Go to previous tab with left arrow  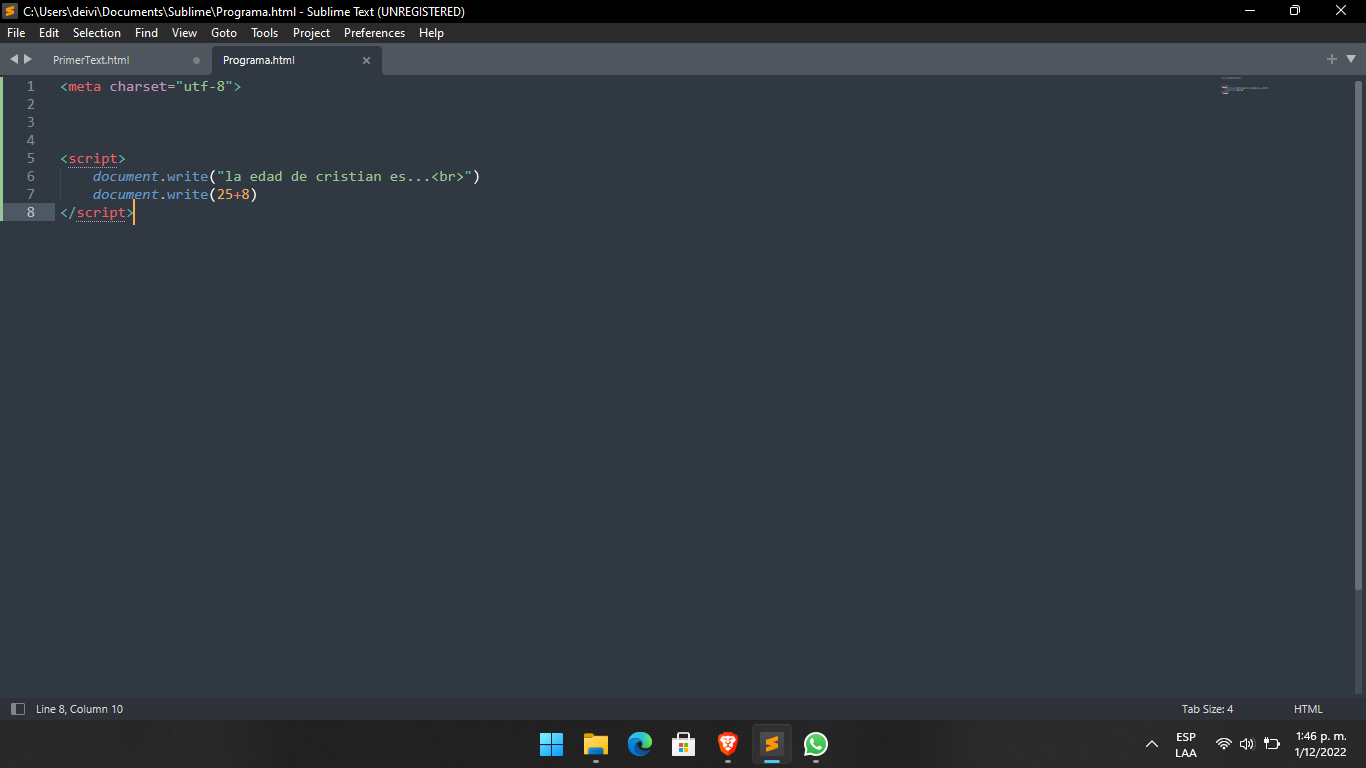coord(14,59)
